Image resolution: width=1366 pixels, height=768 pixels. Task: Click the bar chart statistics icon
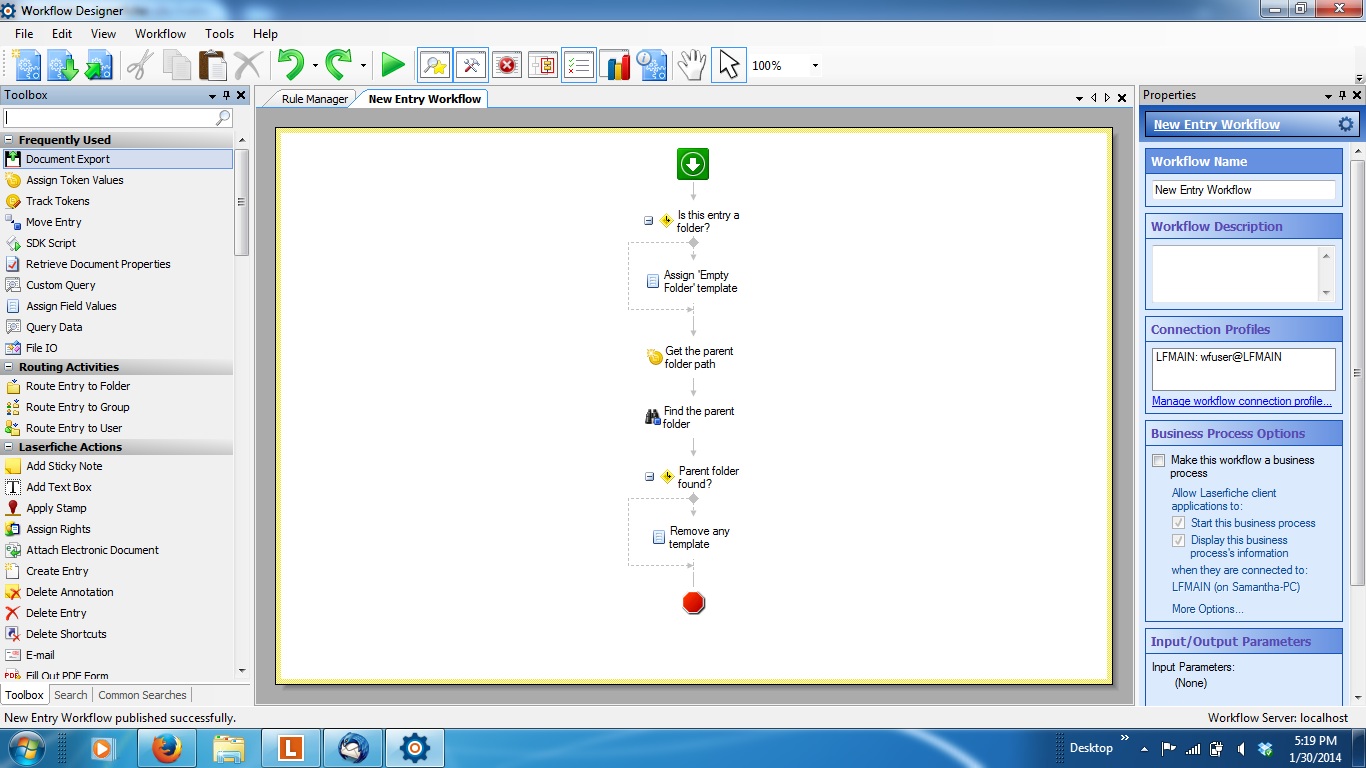[x=615, y=65]
